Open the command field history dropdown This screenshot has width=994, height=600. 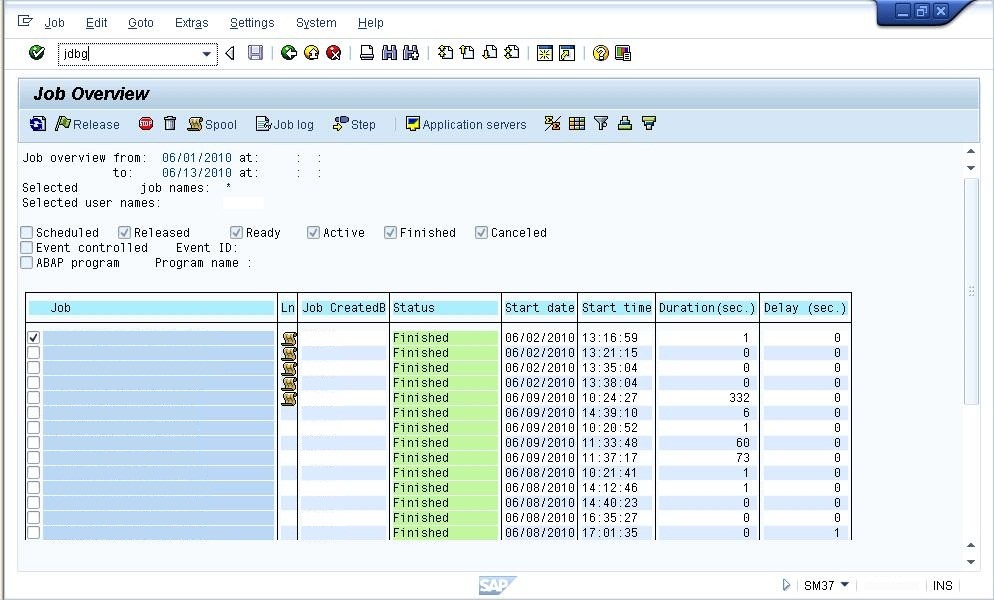[x=207, y=54]
